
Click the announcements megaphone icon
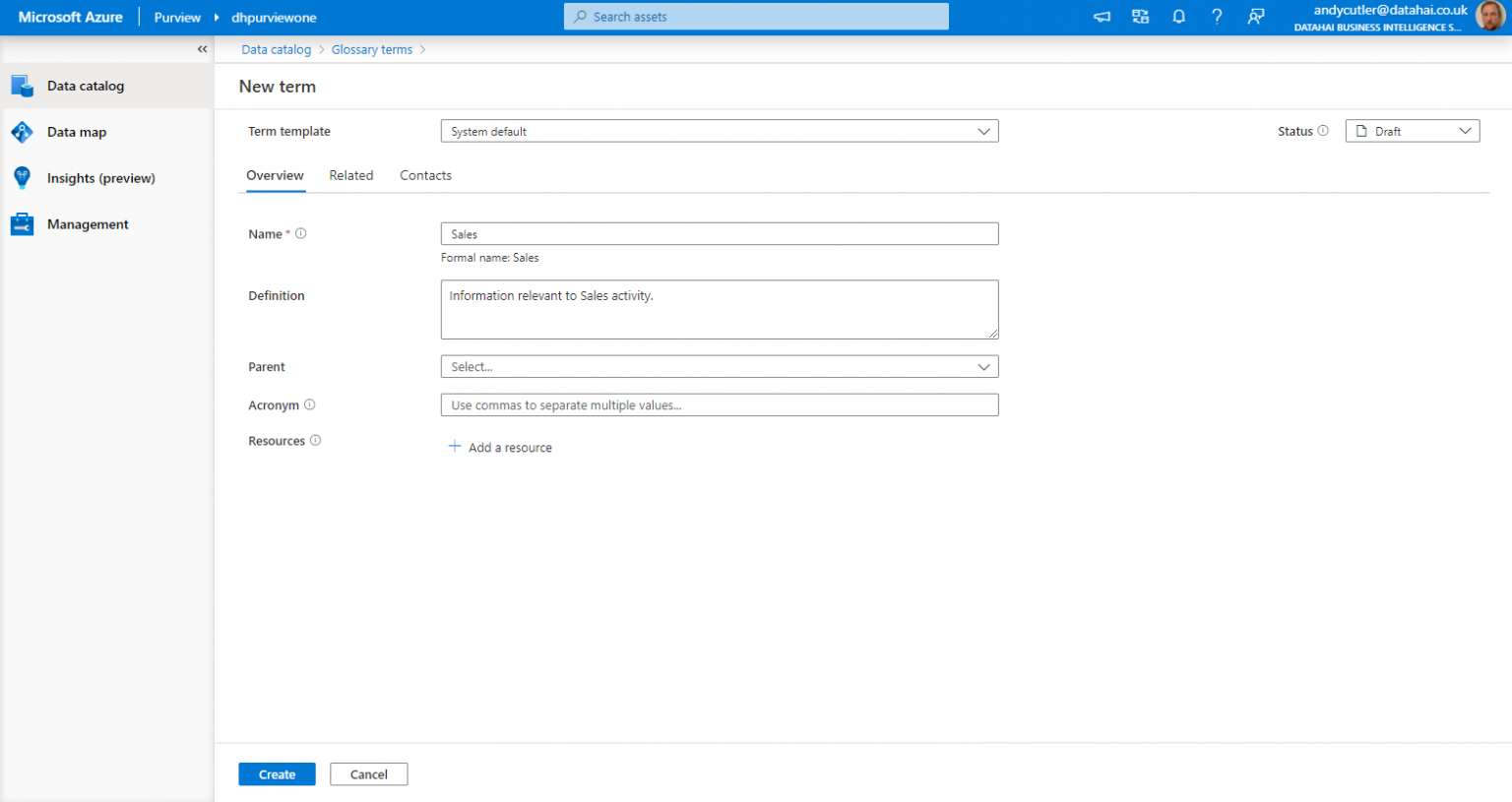click(x=1102, y=16)
